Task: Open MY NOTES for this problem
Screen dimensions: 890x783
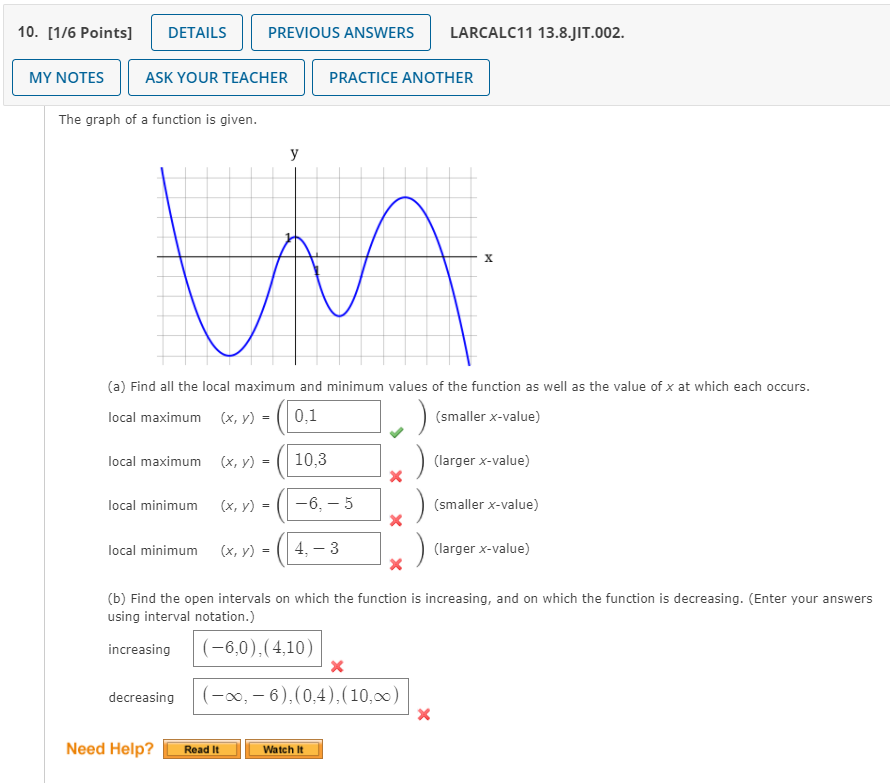Action: click(66, 77)
